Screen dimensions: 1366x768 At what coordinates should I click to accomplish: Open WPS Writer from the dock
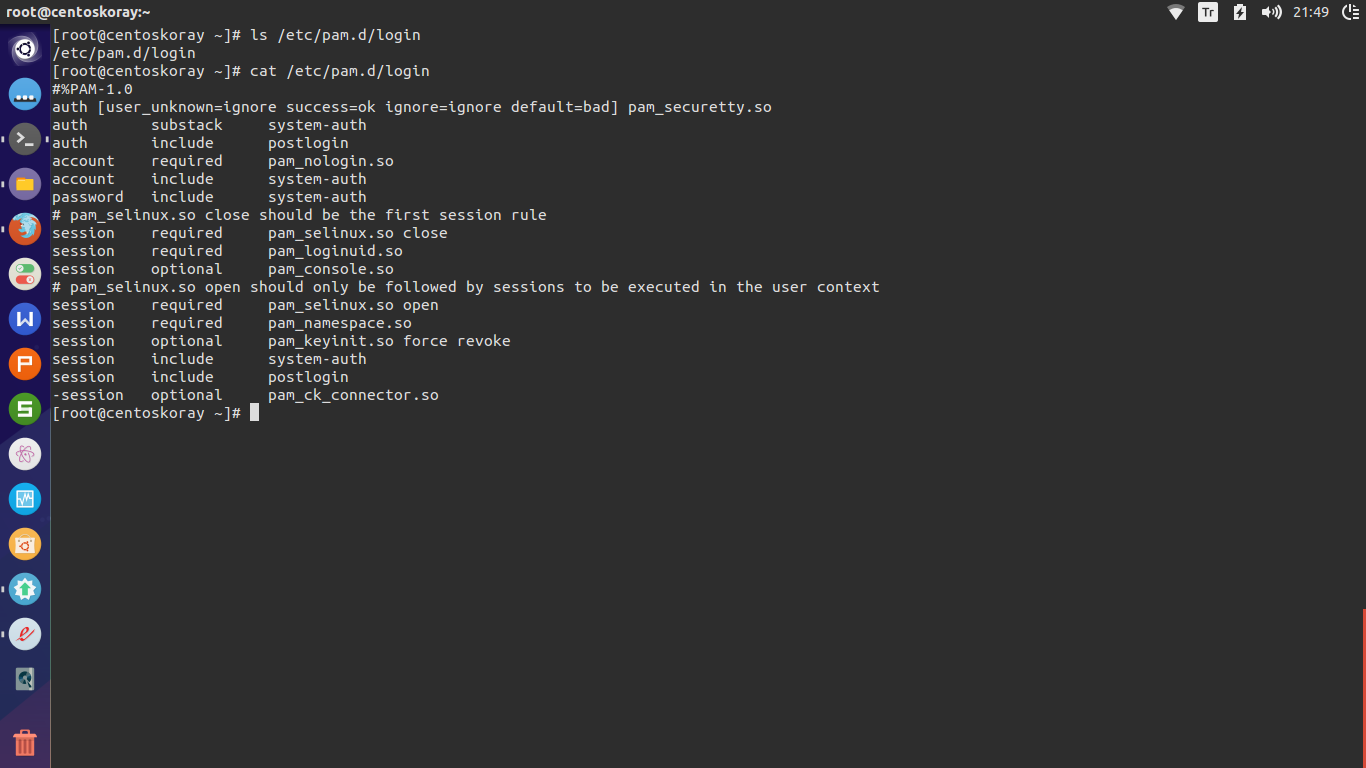pos(25,319)
